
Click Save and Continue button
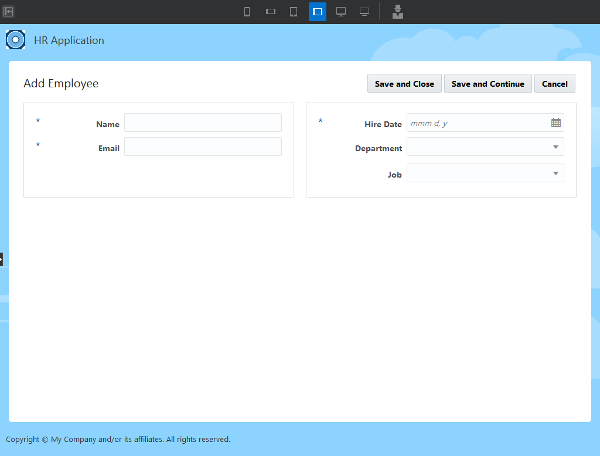click(488, 84)
